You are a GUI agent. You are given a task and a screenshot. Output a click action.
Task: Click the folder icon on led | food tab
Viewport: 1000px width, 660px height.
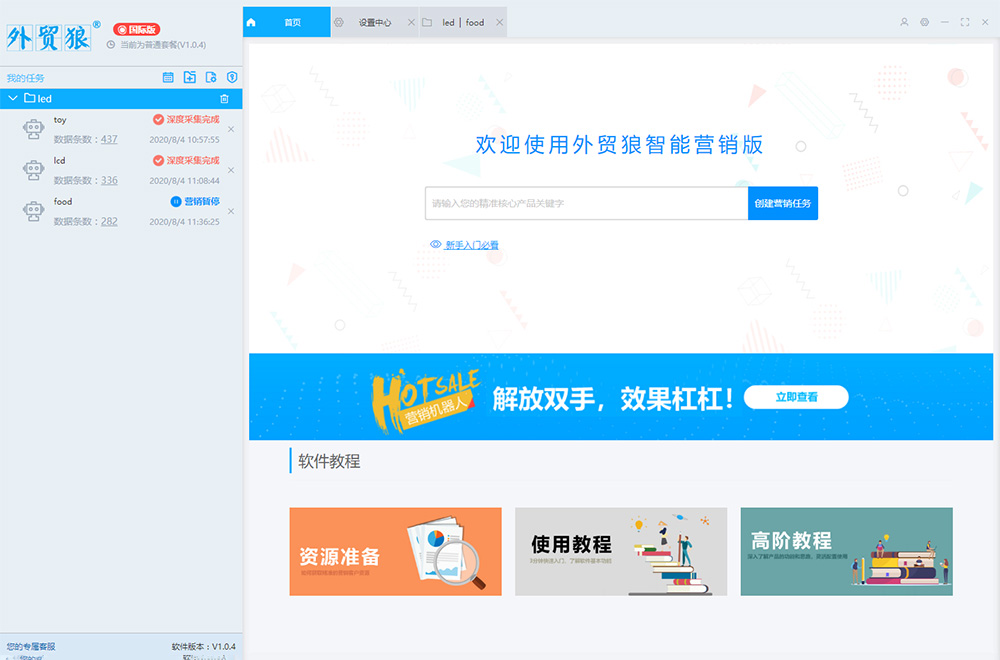(x=427, y=22)
